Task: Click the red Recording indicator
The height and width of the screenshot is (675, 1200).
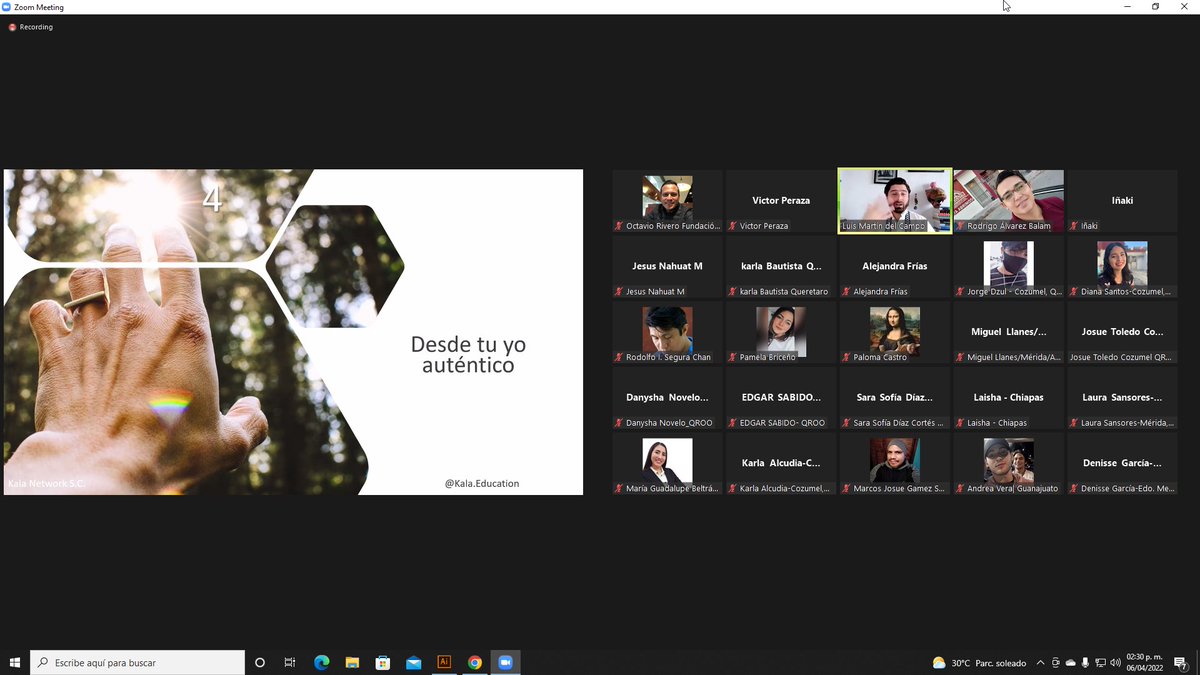Action: pos(31,27)
